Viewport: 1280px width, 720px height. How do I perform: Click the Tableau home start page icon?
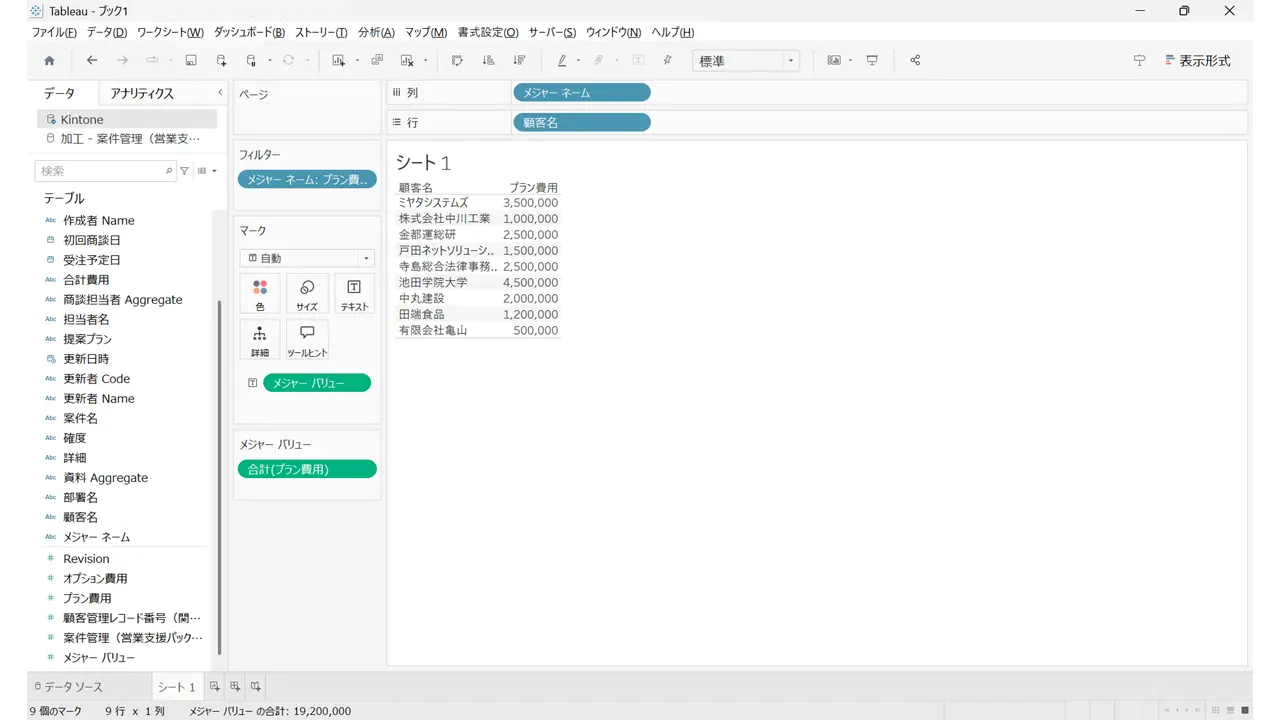(x=49, y=61)
